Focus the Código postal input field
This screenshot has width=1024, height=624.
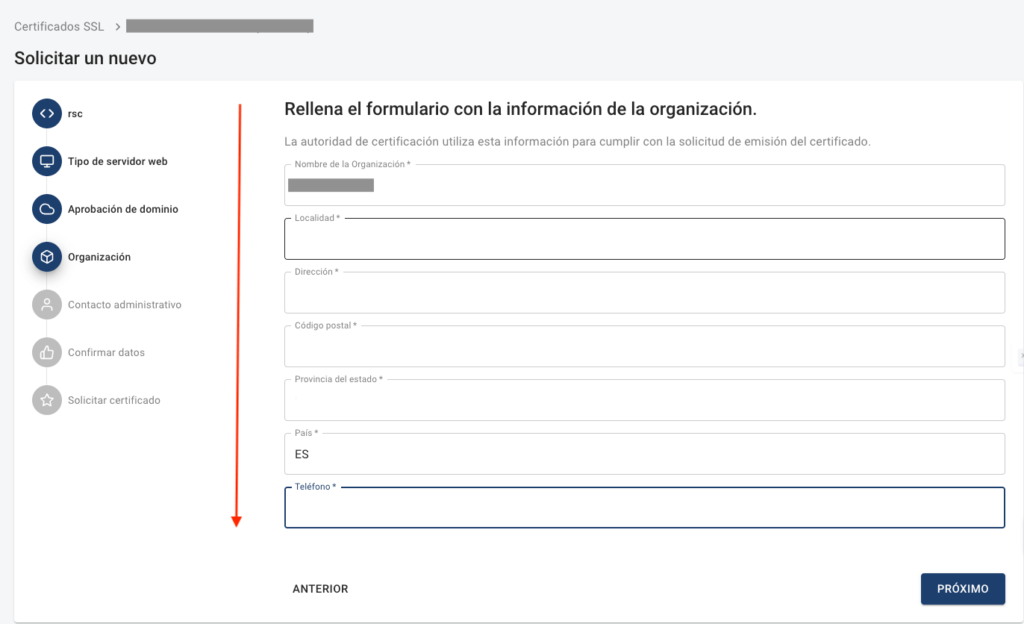(645, 346)
